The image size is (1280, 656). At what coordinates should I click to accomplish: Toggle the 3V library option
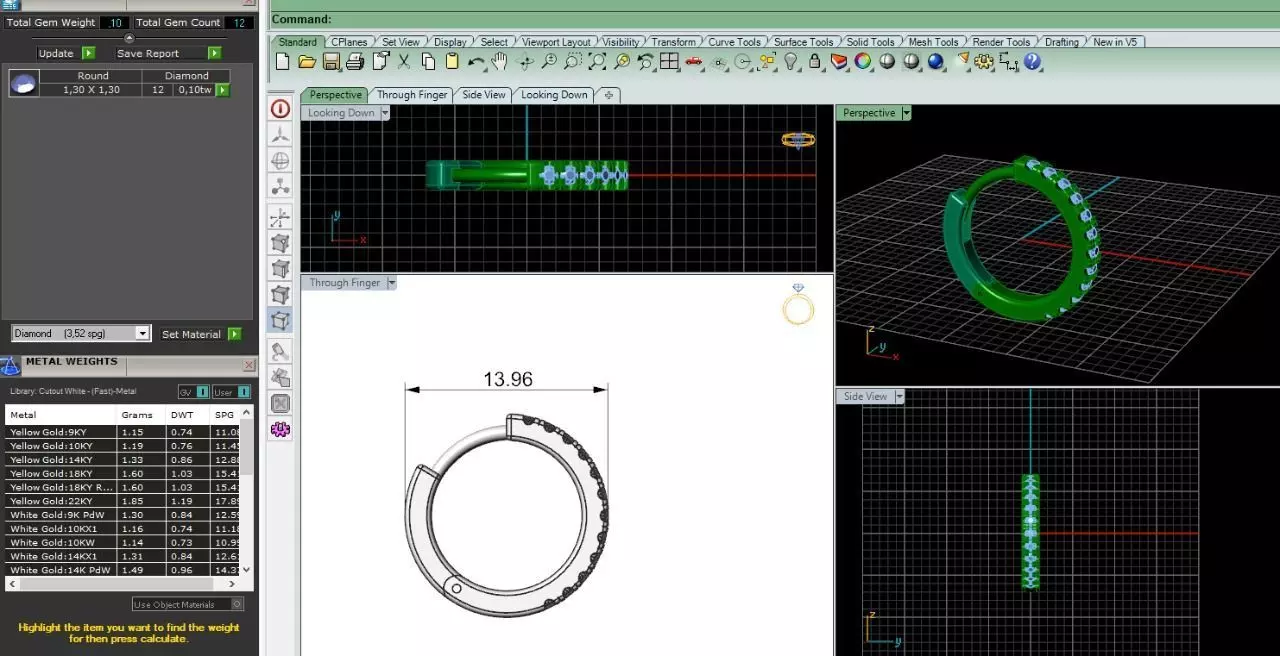point(194,392)
